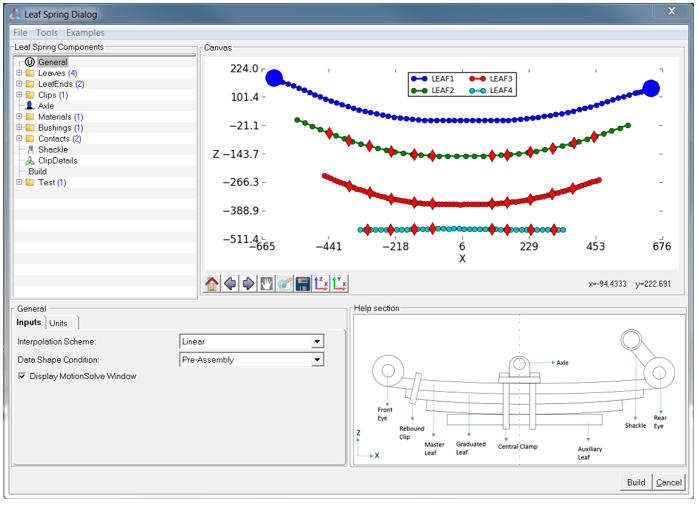Click the forward arrow in canvas toolbar
Screen dimensions: 698x506
248,284
